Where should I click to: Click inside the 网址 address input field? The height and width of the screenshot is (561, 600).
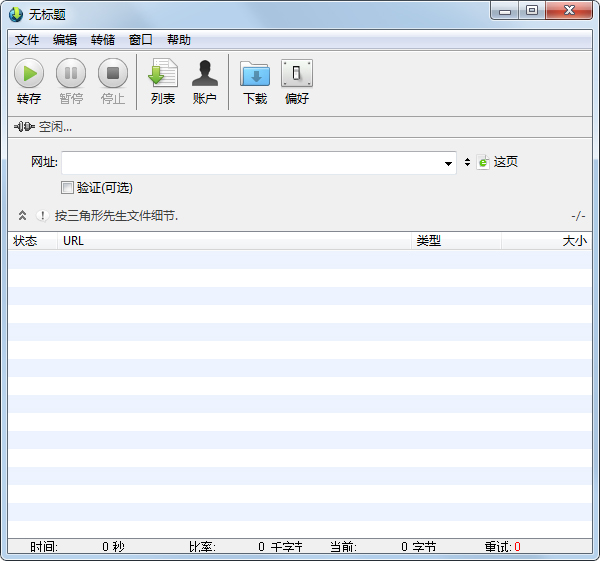click(x=250, y=163)
